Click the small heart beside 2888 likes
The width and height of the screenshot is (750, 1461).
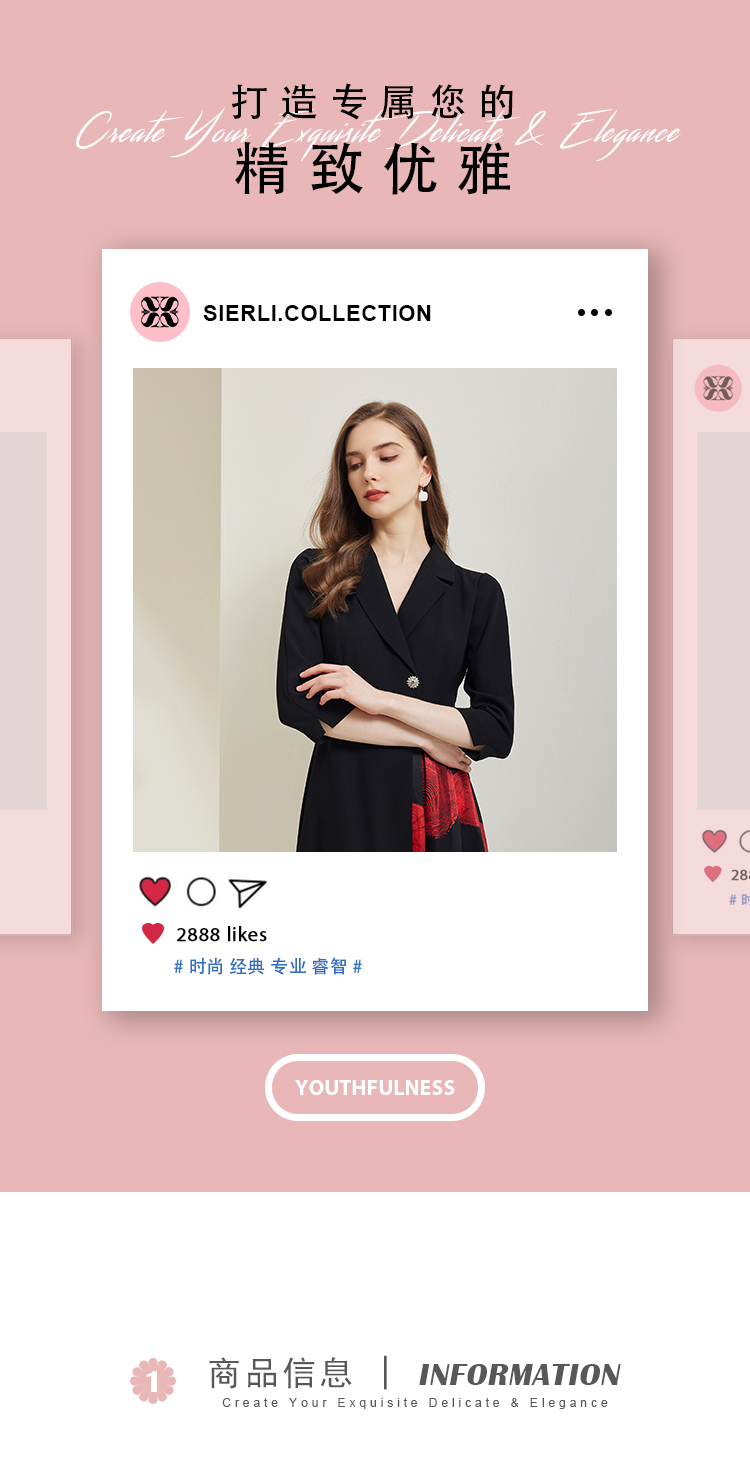(x=153, y=934)
